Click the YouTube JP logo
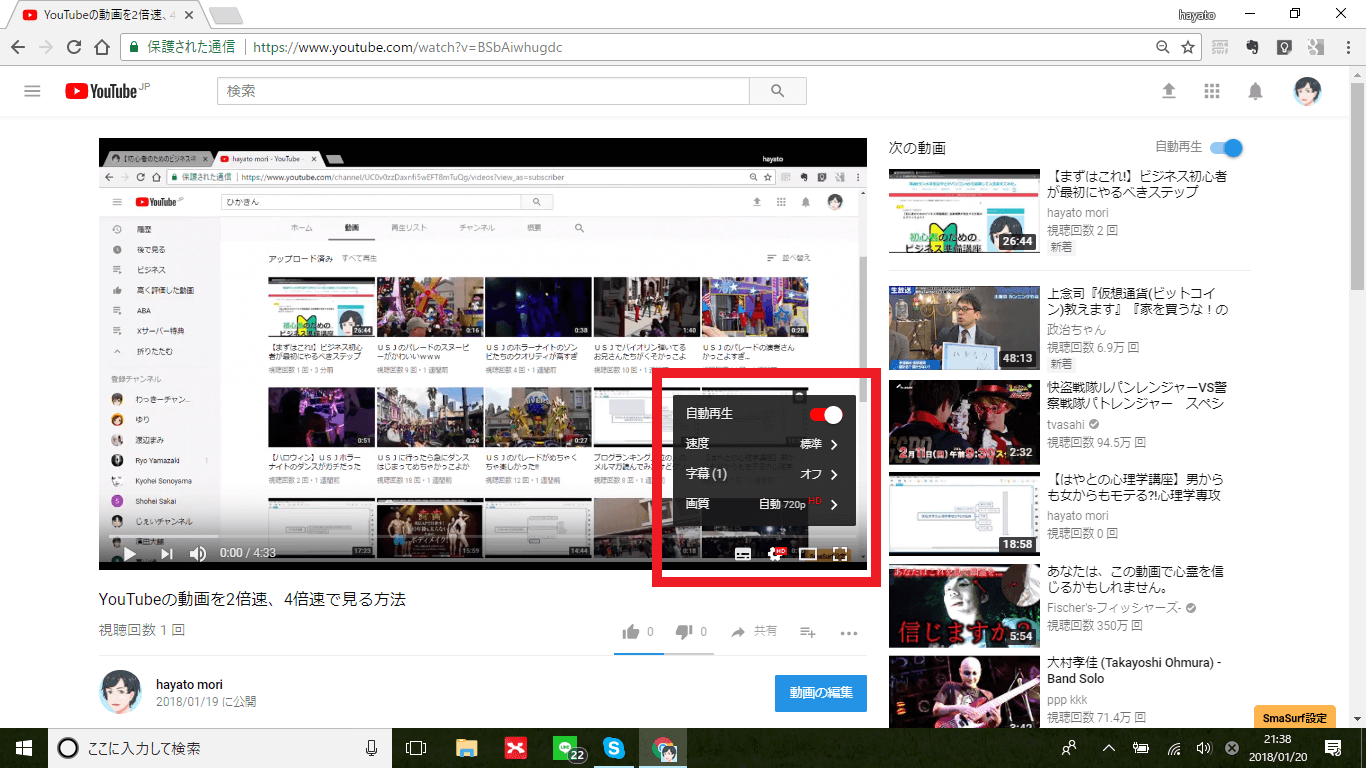Viewport: 1366px width, 768px height. coord(107,91)
